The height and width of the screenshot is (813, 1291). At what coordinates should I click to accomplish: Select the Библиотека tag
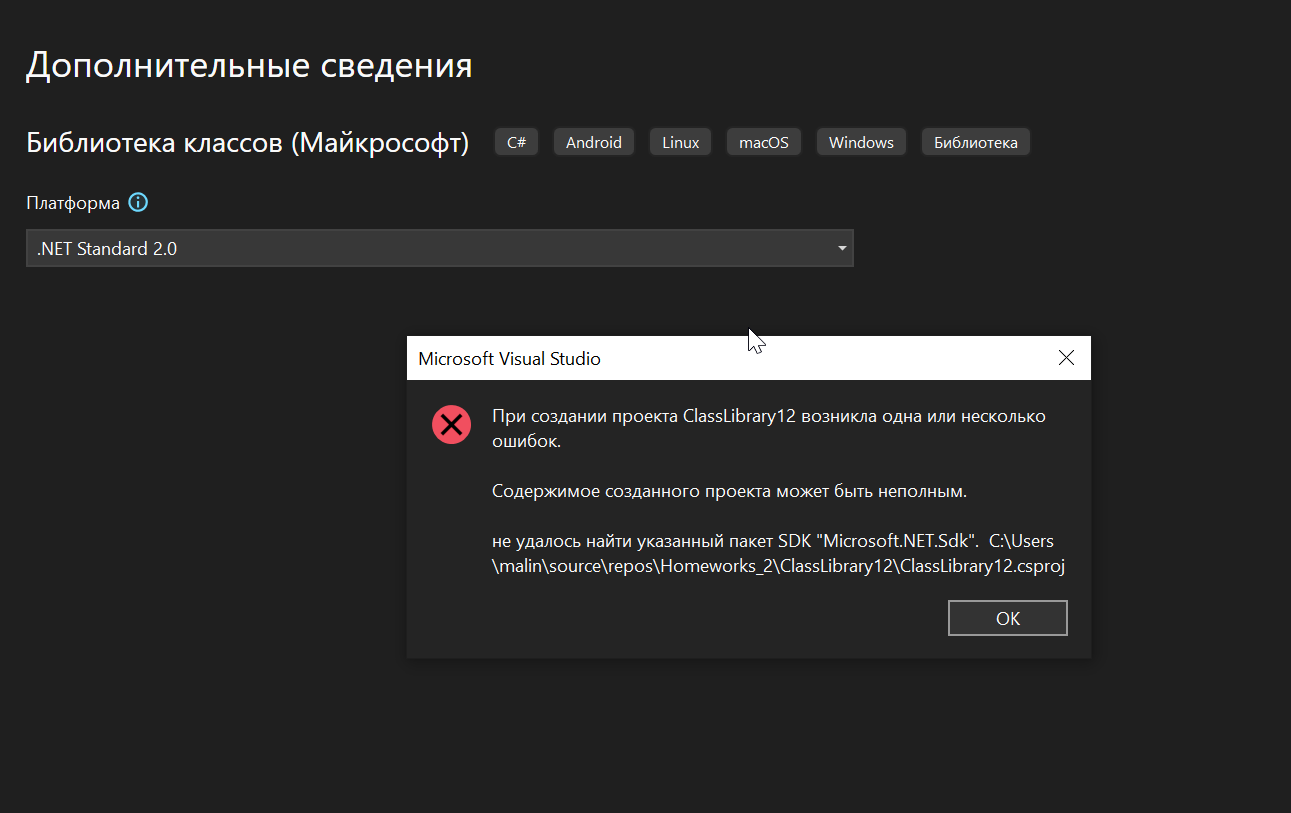976,142
